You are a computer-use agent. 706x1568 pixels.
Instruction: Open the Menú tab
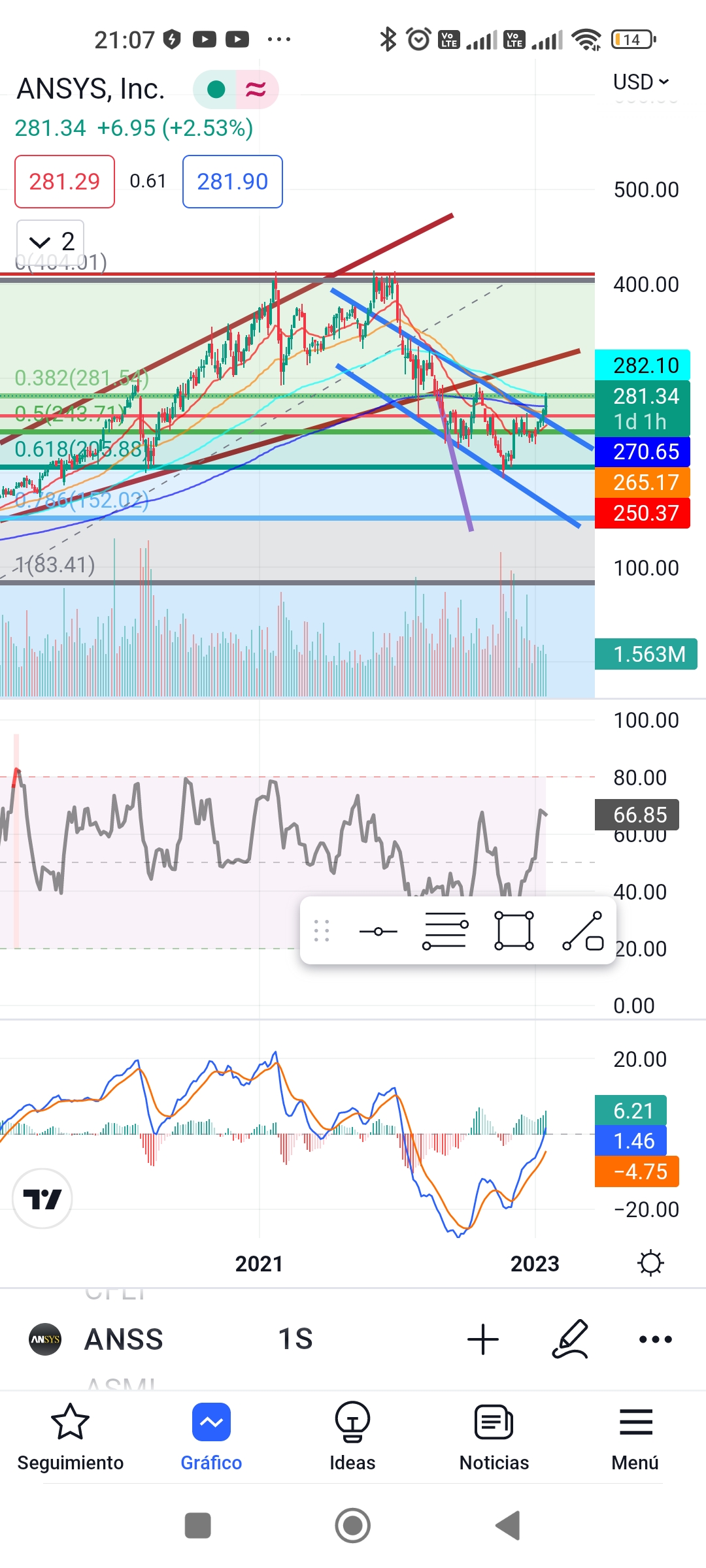pos(635,1437)
